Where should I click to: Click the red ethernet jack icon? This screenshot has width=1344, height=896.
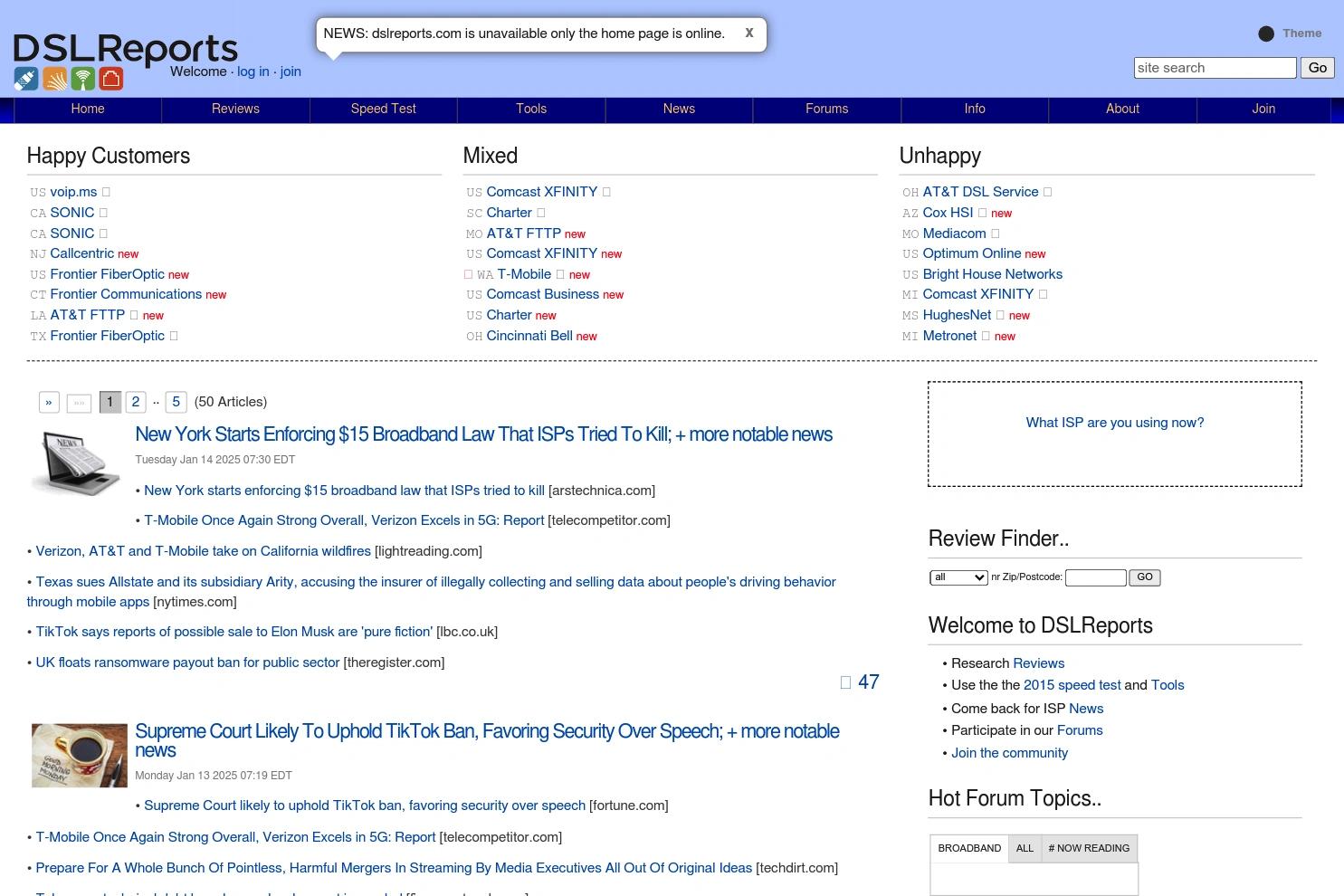pyautogui.click(x=111, y=79)
